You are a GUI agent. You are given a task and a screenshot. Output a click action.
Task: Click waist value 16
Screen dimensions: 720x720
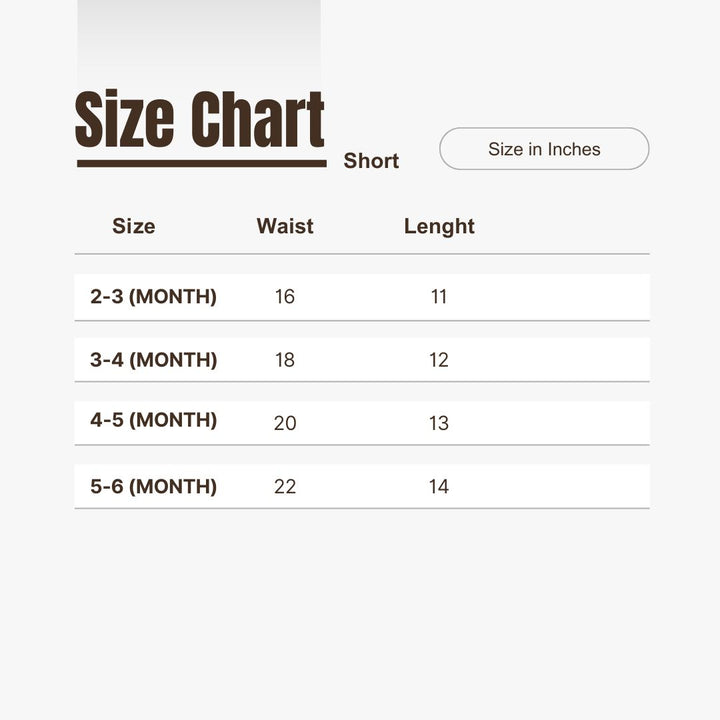tap(285, 297)
